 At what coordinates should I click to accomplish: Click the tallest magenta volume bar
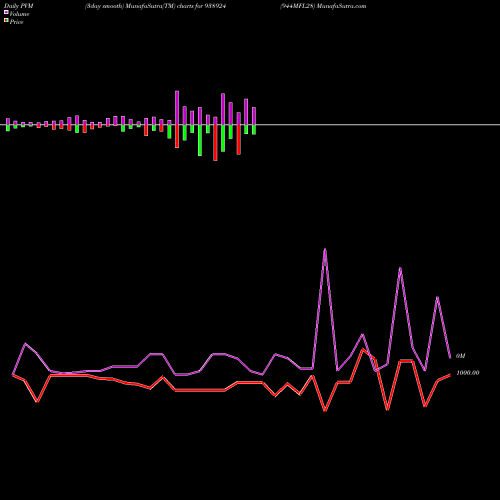tap(177, 108)
